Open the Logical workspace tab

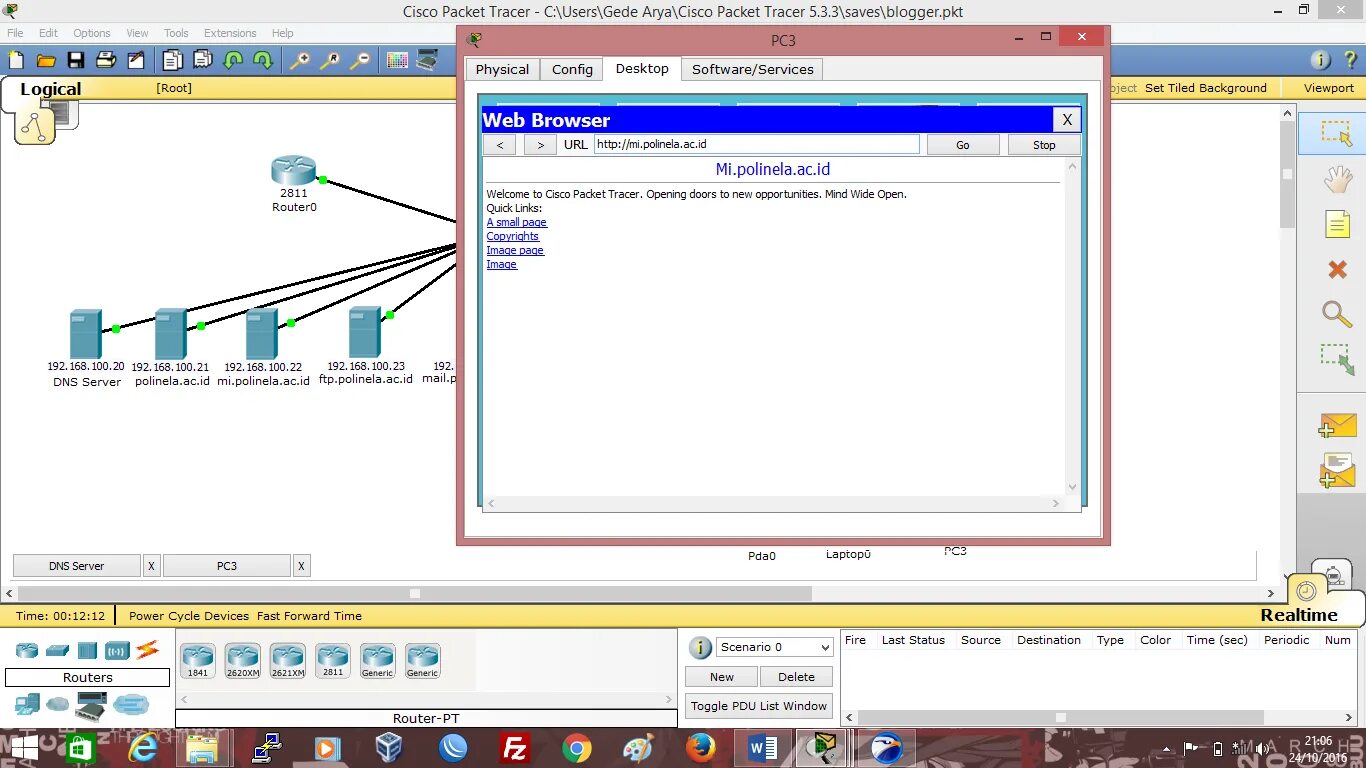[50, 89]
